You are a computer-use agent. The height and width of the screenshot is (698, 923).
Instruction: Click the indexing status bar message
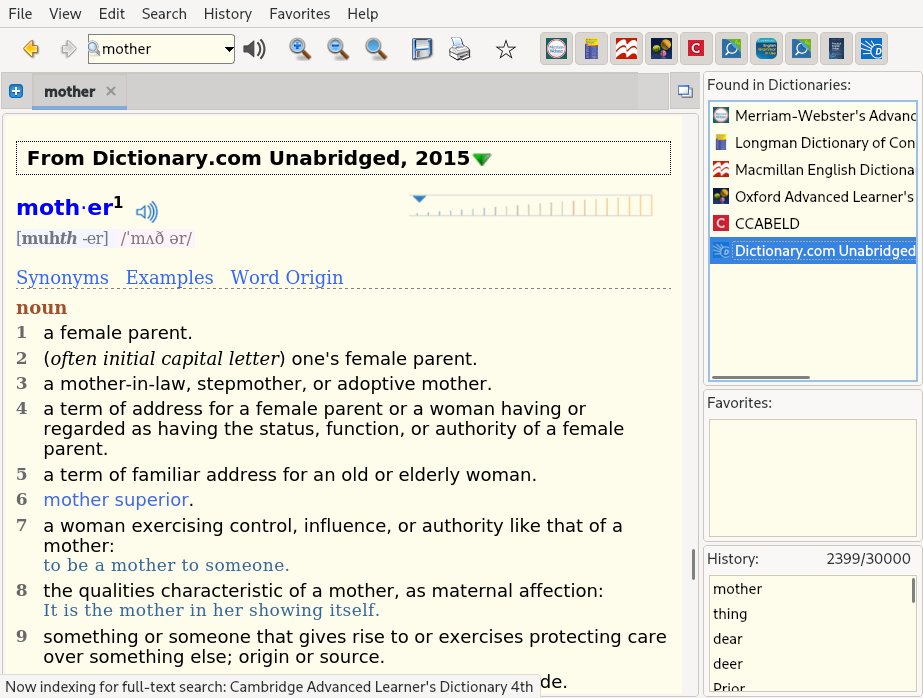[269, 687]
